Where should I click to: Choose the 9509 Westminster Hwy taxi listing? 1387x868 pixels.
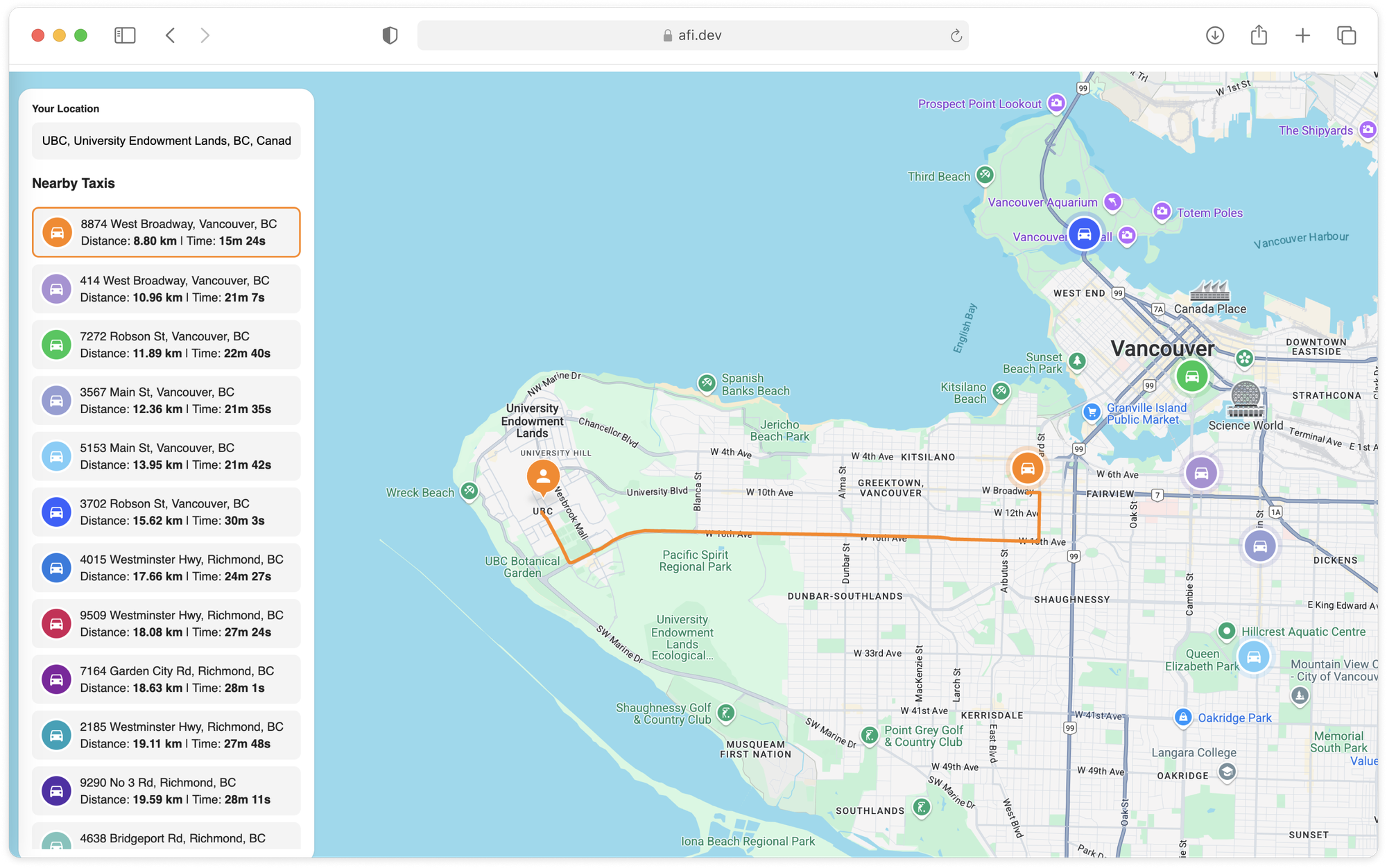coord(166,623)
